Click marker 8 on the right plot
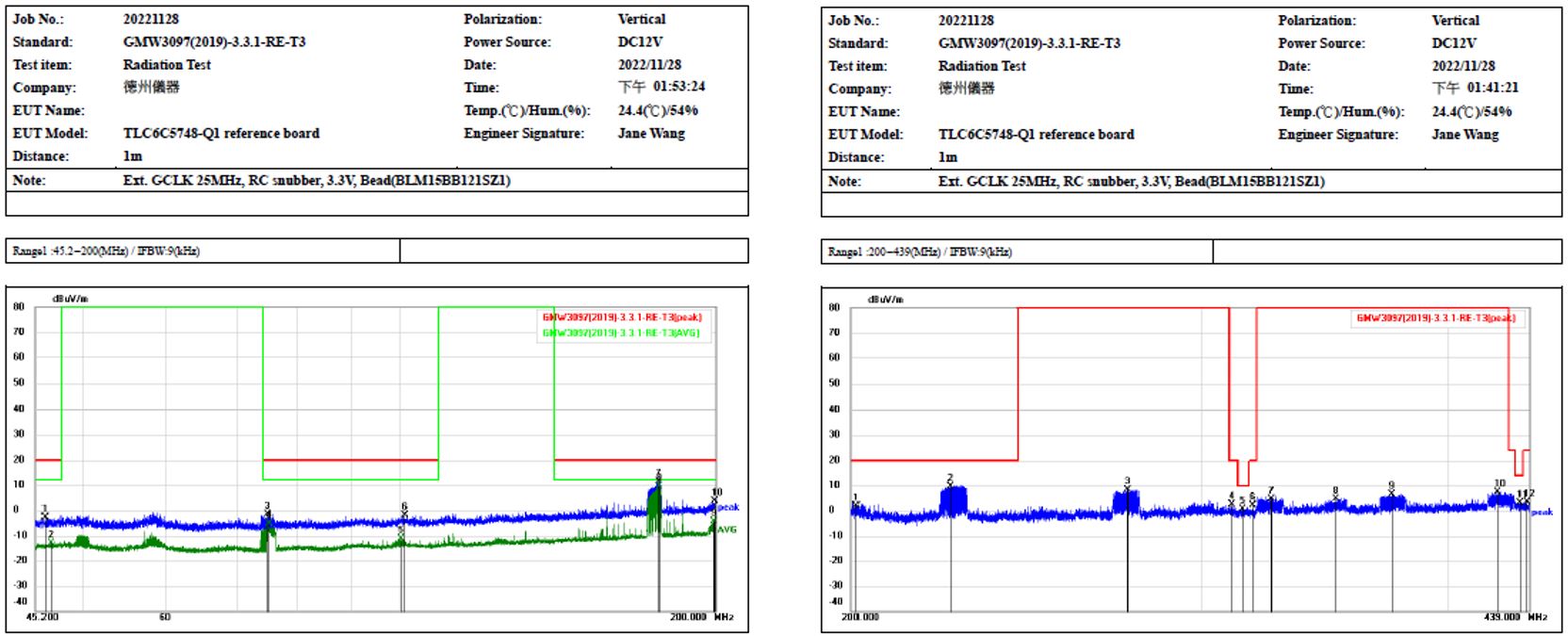The height and width of the screenshot is (636, 1568). 1335,492
